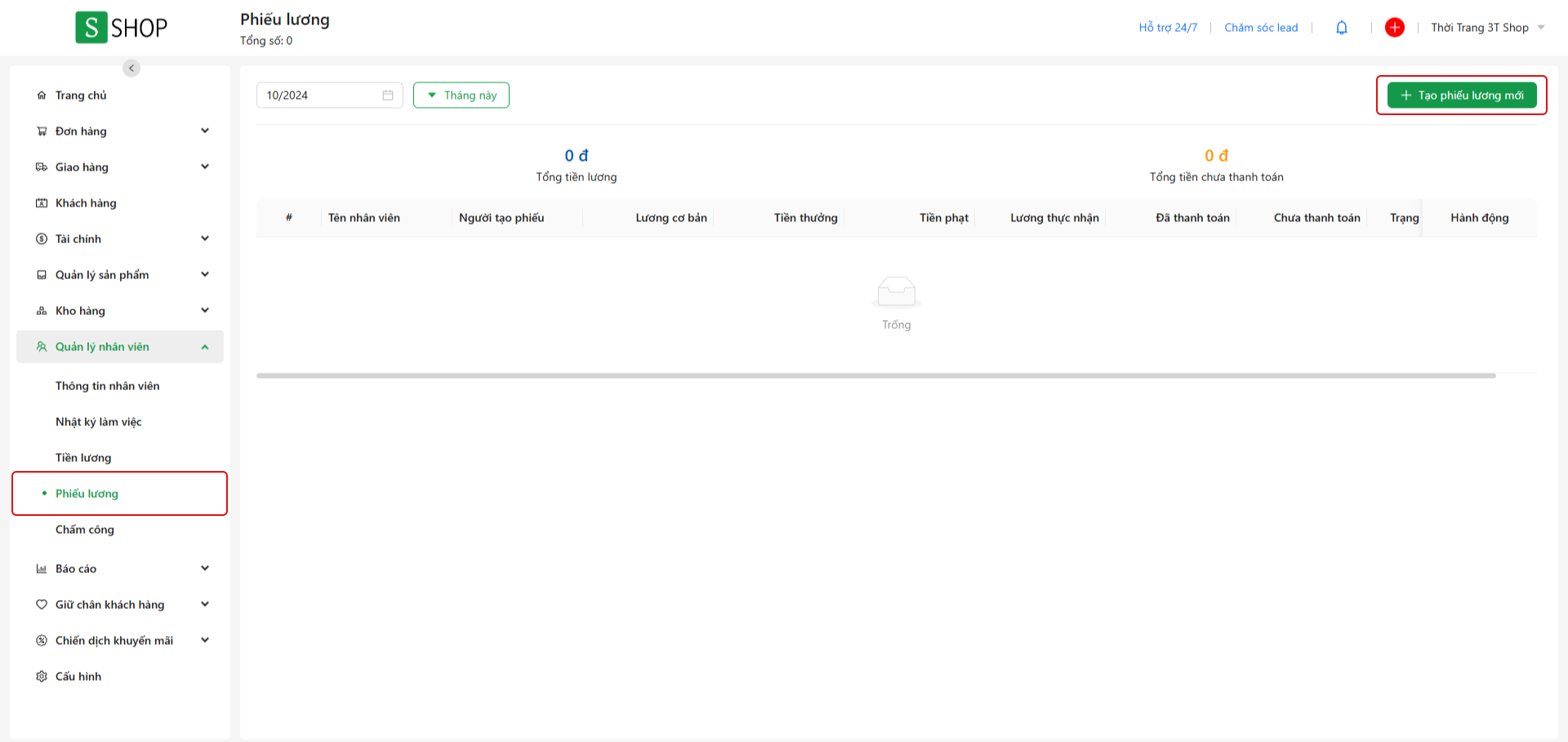The width and height of the screenshot is (1568, 742).
Task: Click the Khách hàng sidebar icon
Action: tap(42, 203)
